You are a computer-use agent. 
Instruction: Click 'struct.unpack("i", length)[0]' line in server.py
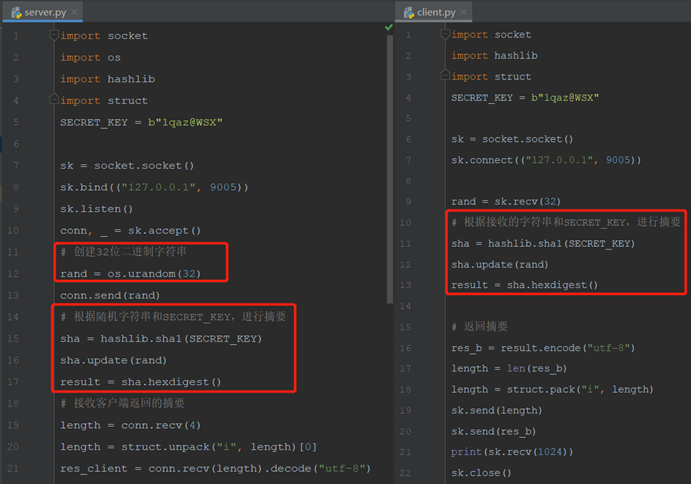[x=188, y=447]
